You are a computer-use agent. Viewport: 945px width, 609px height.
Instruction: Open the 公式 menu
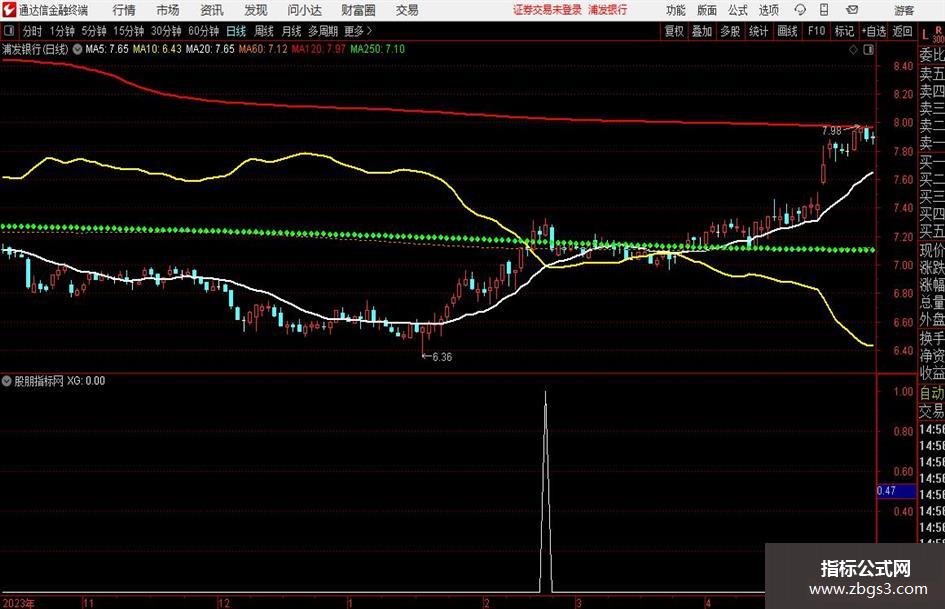click(737, 10)
